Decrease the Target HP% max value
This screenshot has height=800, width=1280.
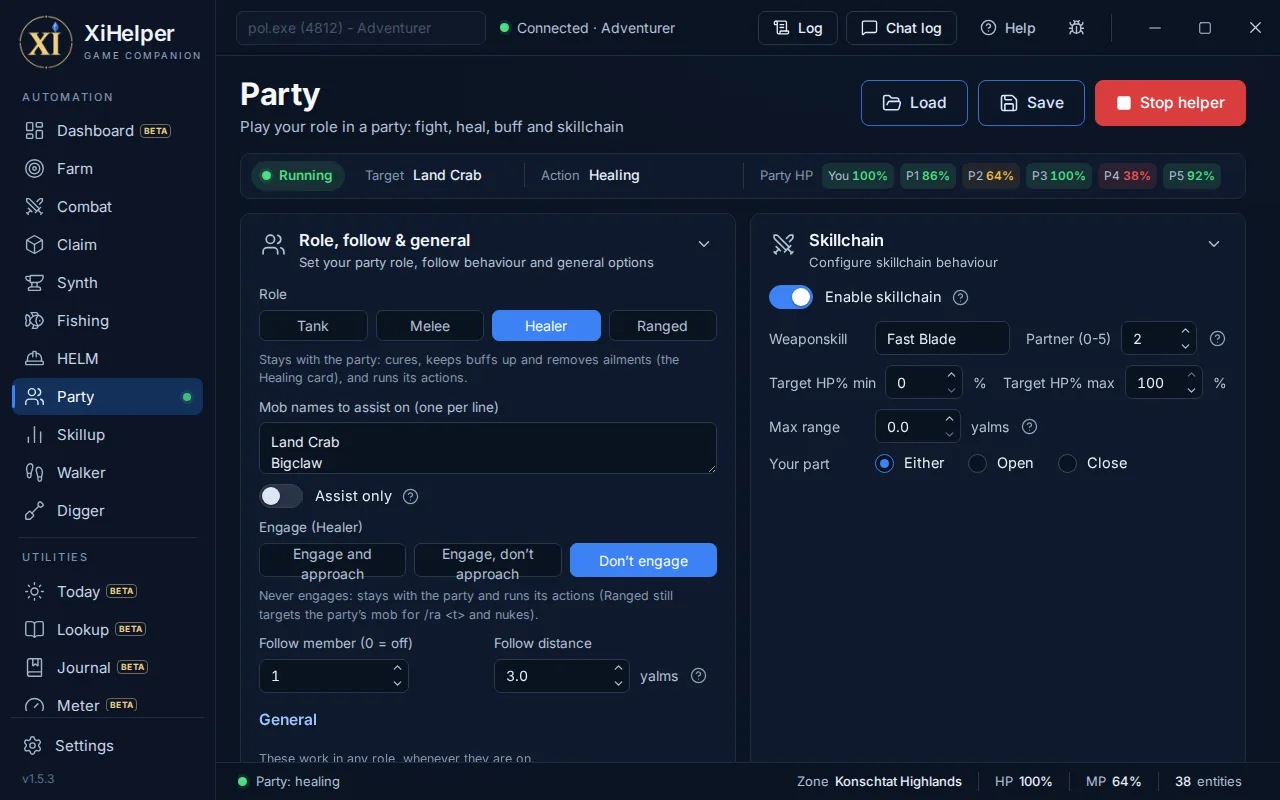point(1192,390)
